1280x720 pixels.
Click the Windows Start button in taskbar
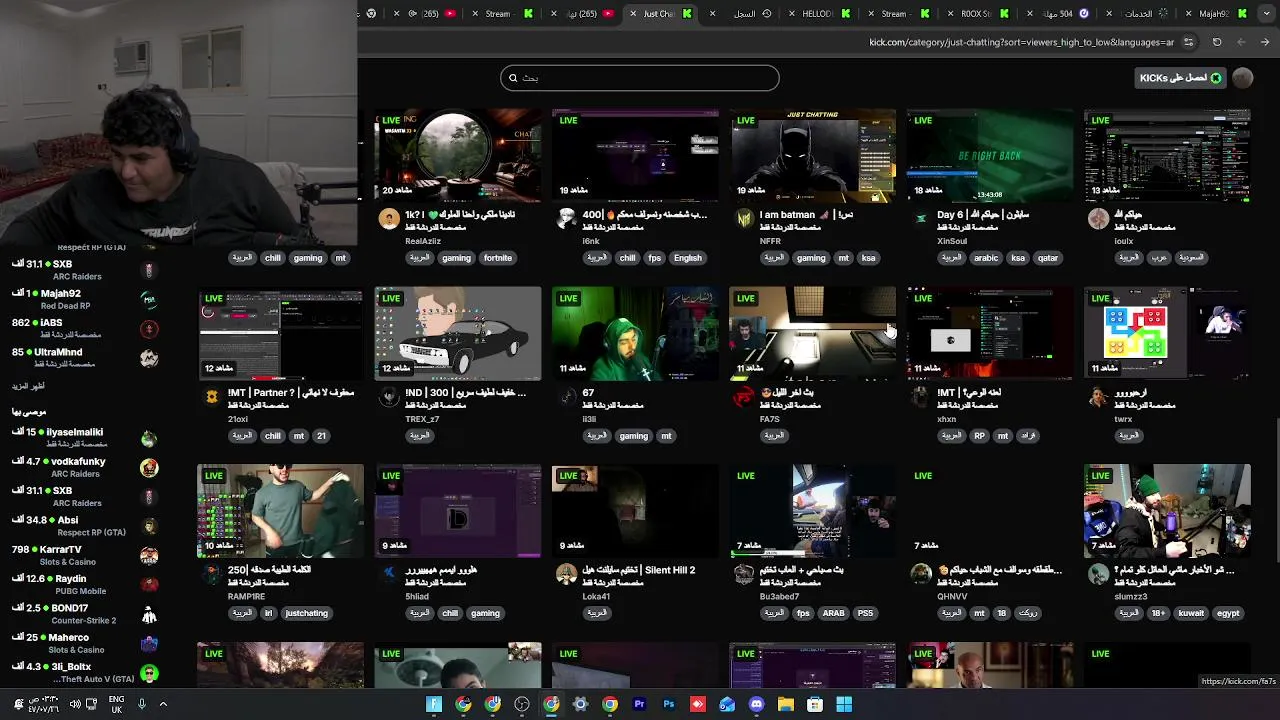click(844, 704)
